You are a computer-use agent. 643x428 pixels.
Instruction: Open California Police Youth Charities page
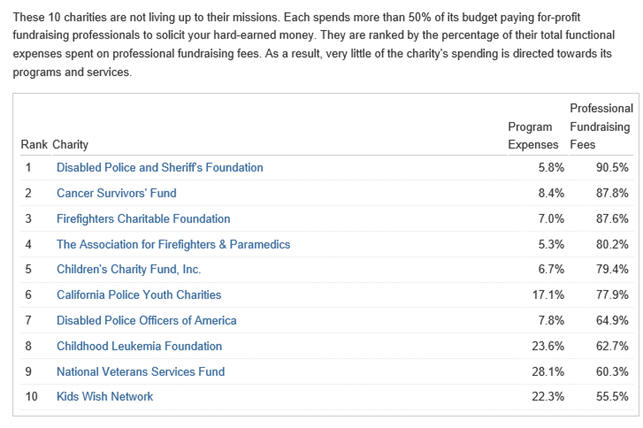139,295
